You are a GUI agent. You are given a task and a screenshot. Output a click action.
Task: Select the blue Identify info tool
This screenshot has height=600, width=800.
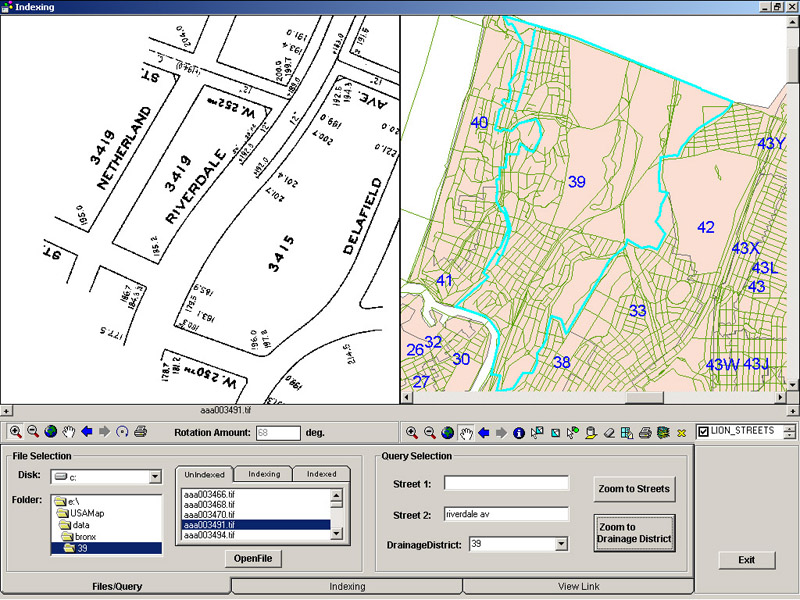click(519, 433)
